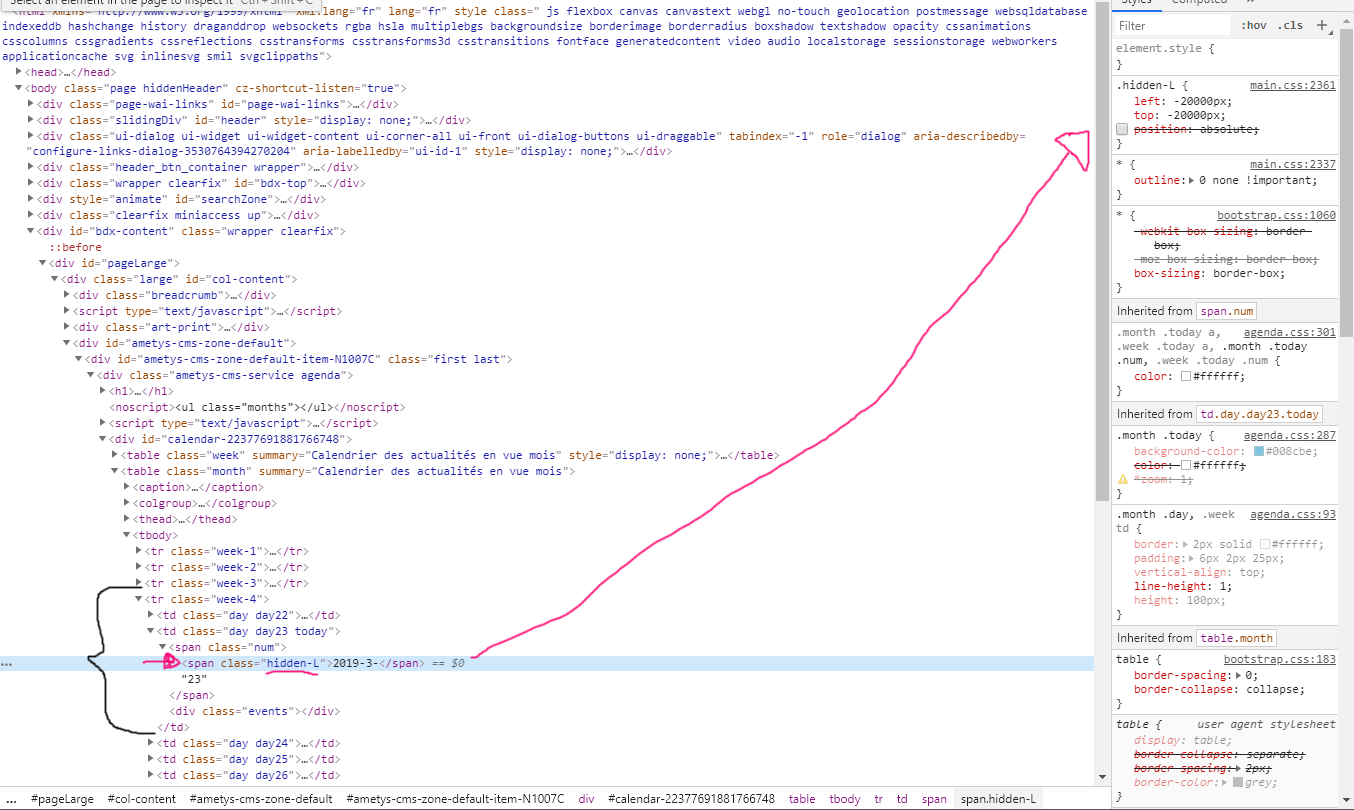Collapse the week-4 table row node
The width and height of the screenshot is (1354, 810).
(139, 599)
